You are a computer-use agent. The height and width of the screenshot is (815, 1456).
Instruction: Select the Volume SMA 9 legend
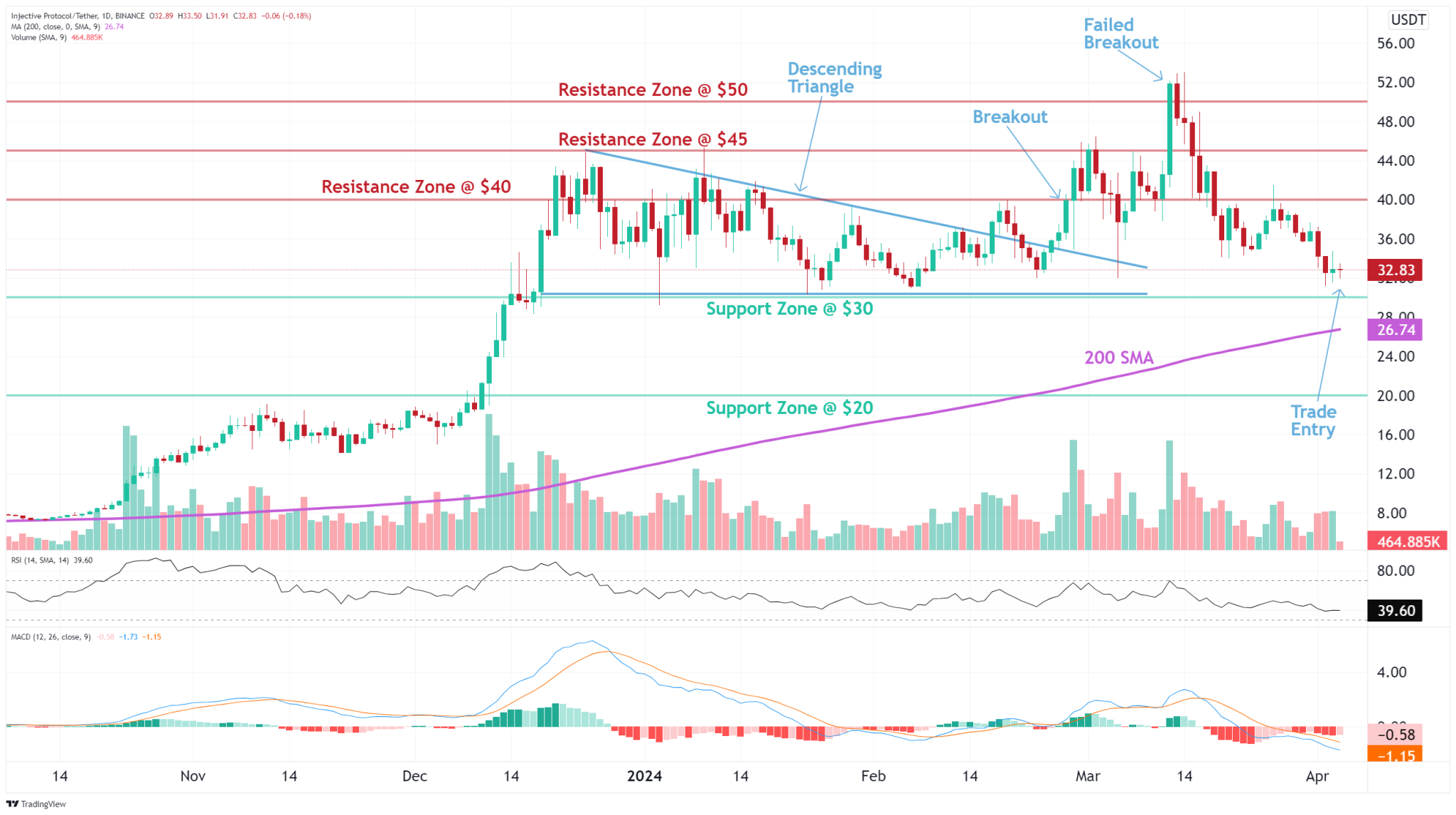pos(39,37)
